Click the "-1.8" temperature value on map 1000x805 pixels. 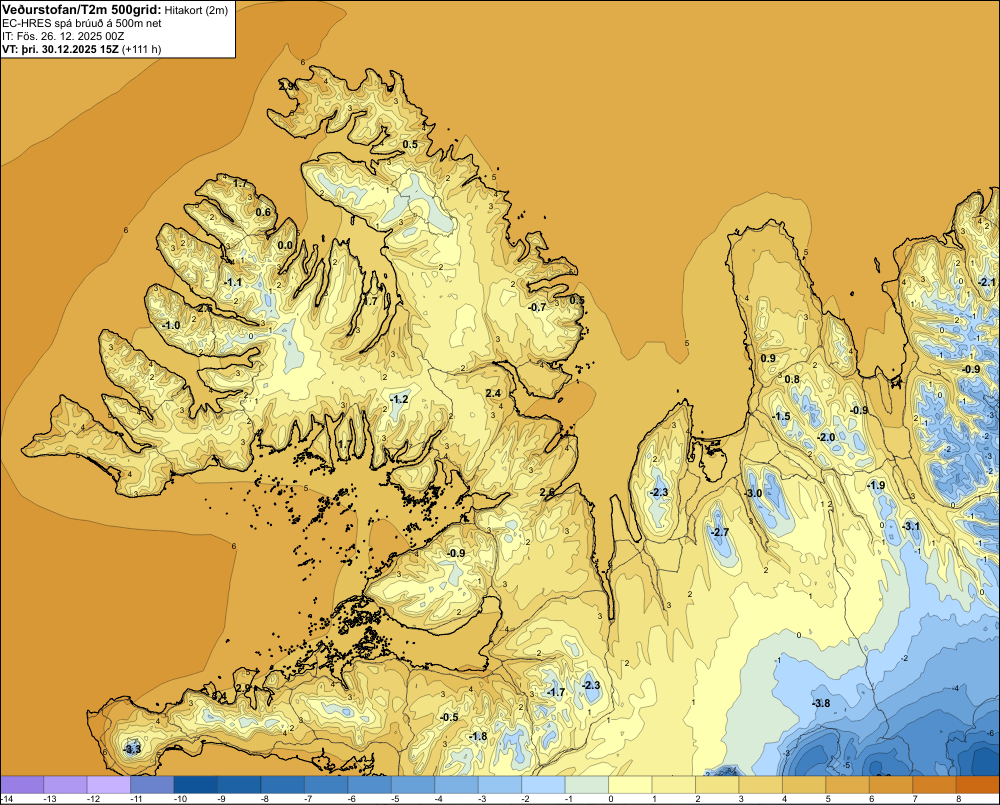click(478, 736)
